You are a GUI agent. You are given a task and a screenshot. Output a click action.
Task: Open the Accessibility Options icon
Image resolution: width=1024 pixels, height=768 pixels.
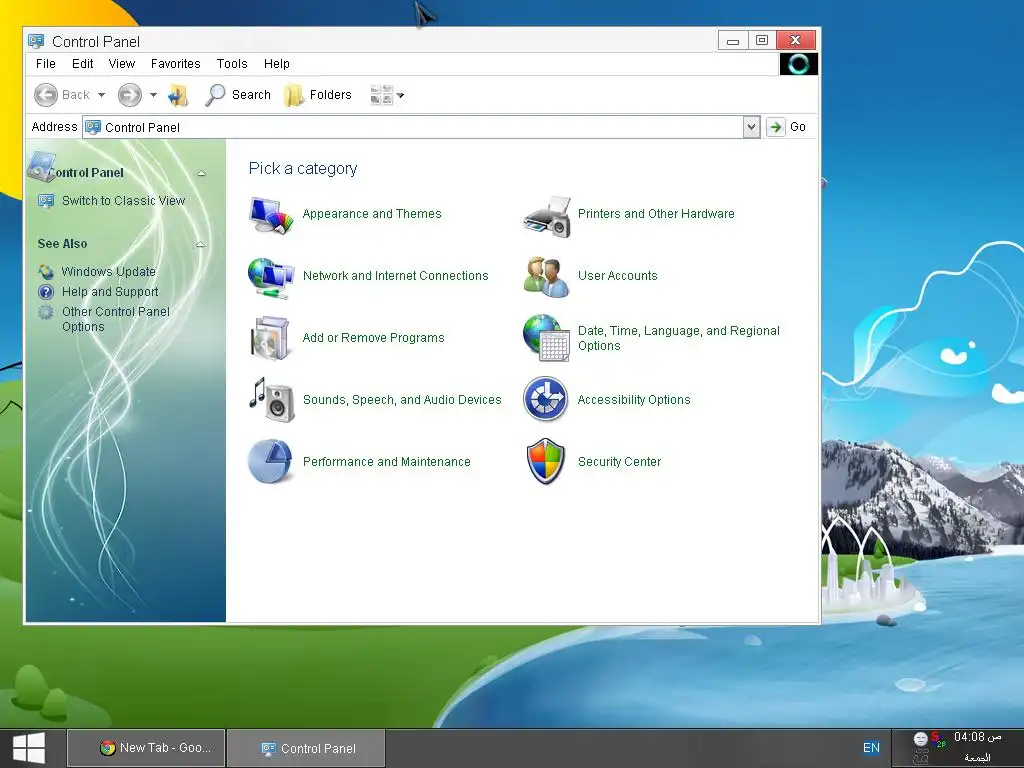point(545,399)
